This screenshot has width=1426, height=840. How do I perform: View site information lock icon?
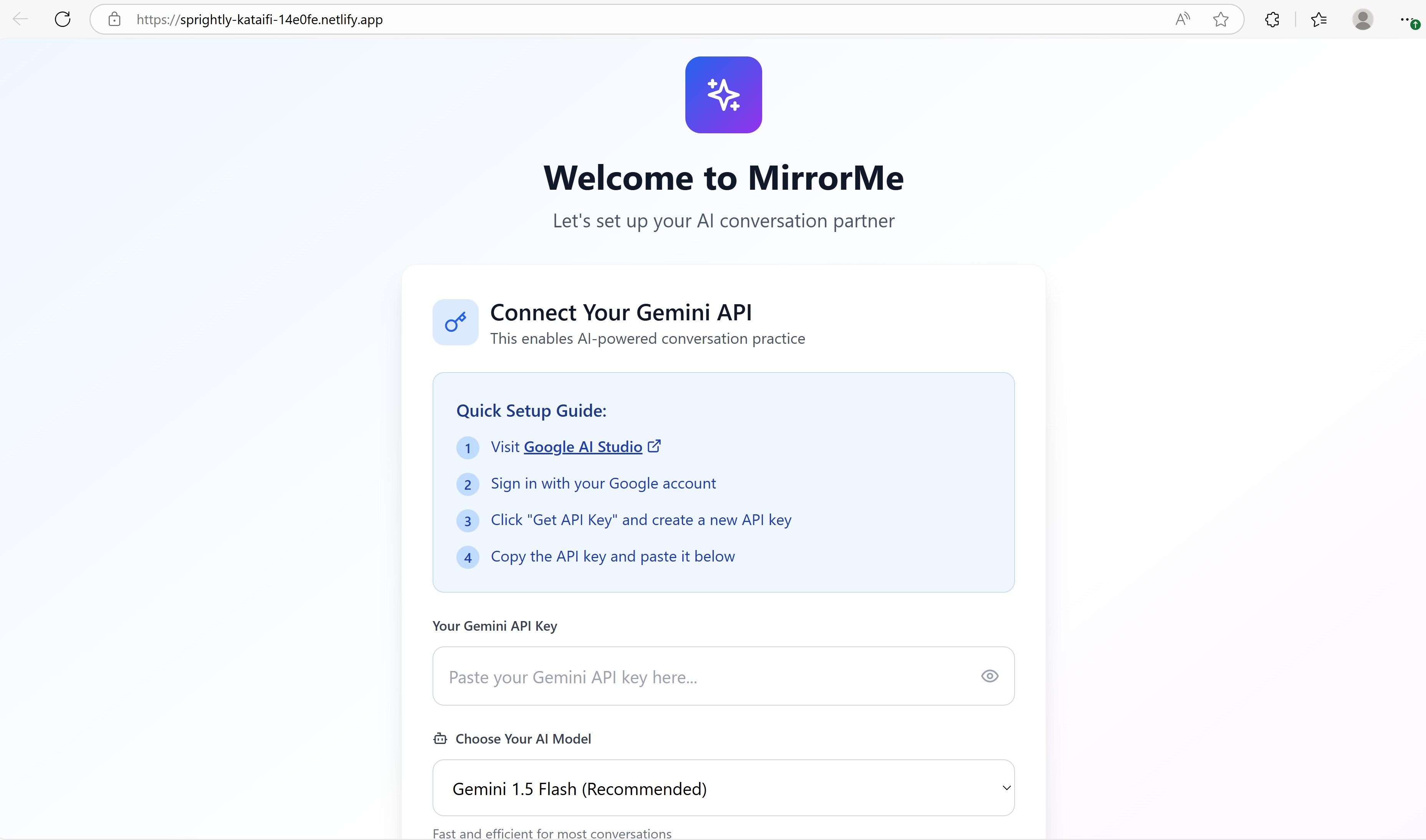tap(114, 19)
